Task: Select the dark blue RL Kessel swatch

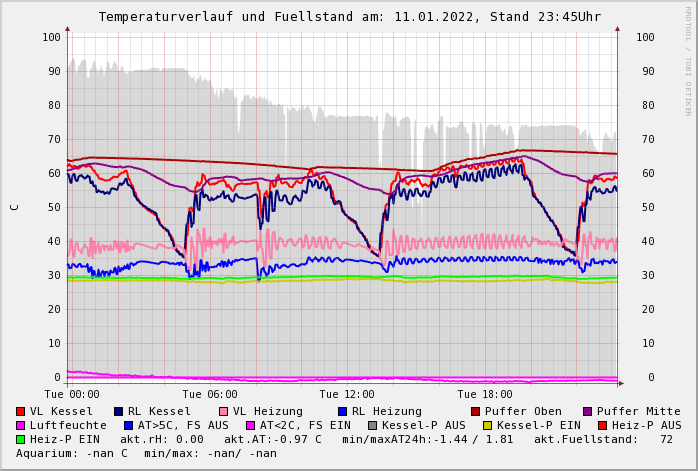Action: 119,411
